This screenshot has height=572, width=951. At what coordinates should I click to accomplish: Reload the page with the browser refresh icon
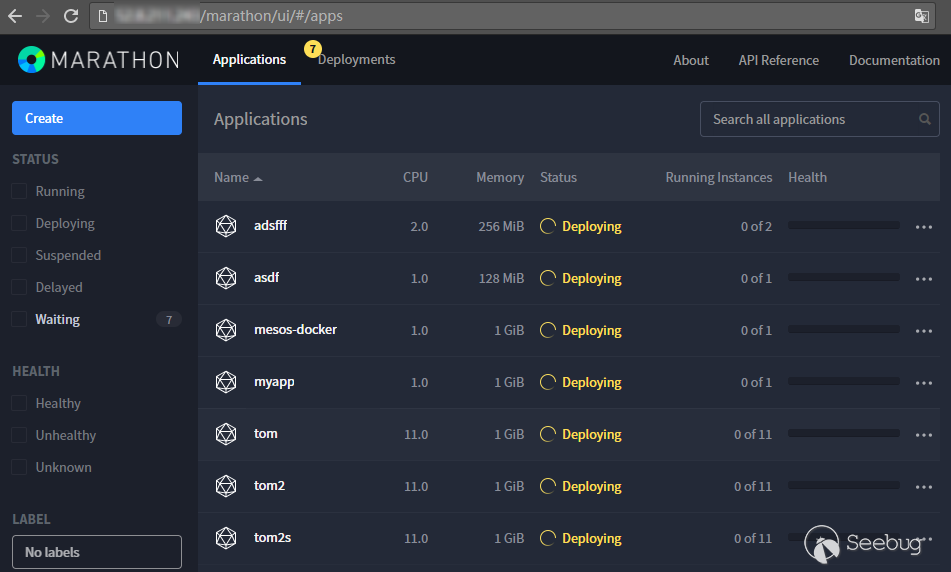point(70,16)
